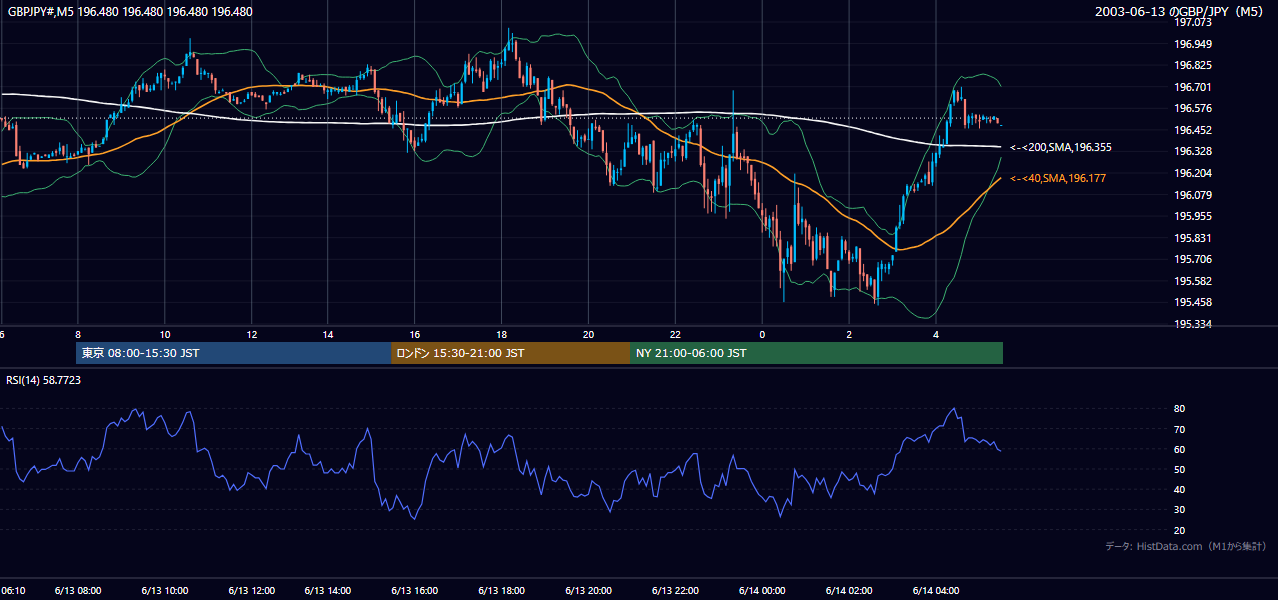Viewport: 1278px width, 600px height.
Task: Click the 6/13 22:00 time axis label
Action: point(675,591)
